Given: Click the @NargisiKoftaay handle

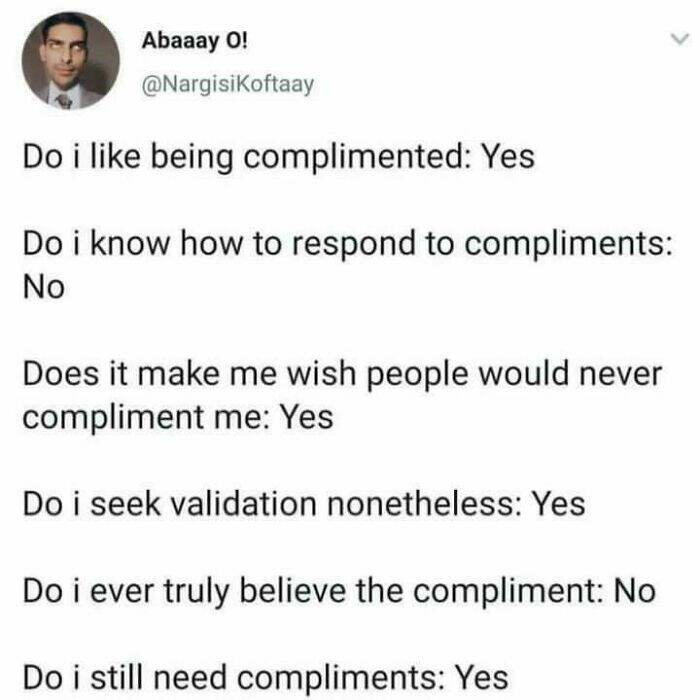Looking at the screenshot, I should [229, 83].
